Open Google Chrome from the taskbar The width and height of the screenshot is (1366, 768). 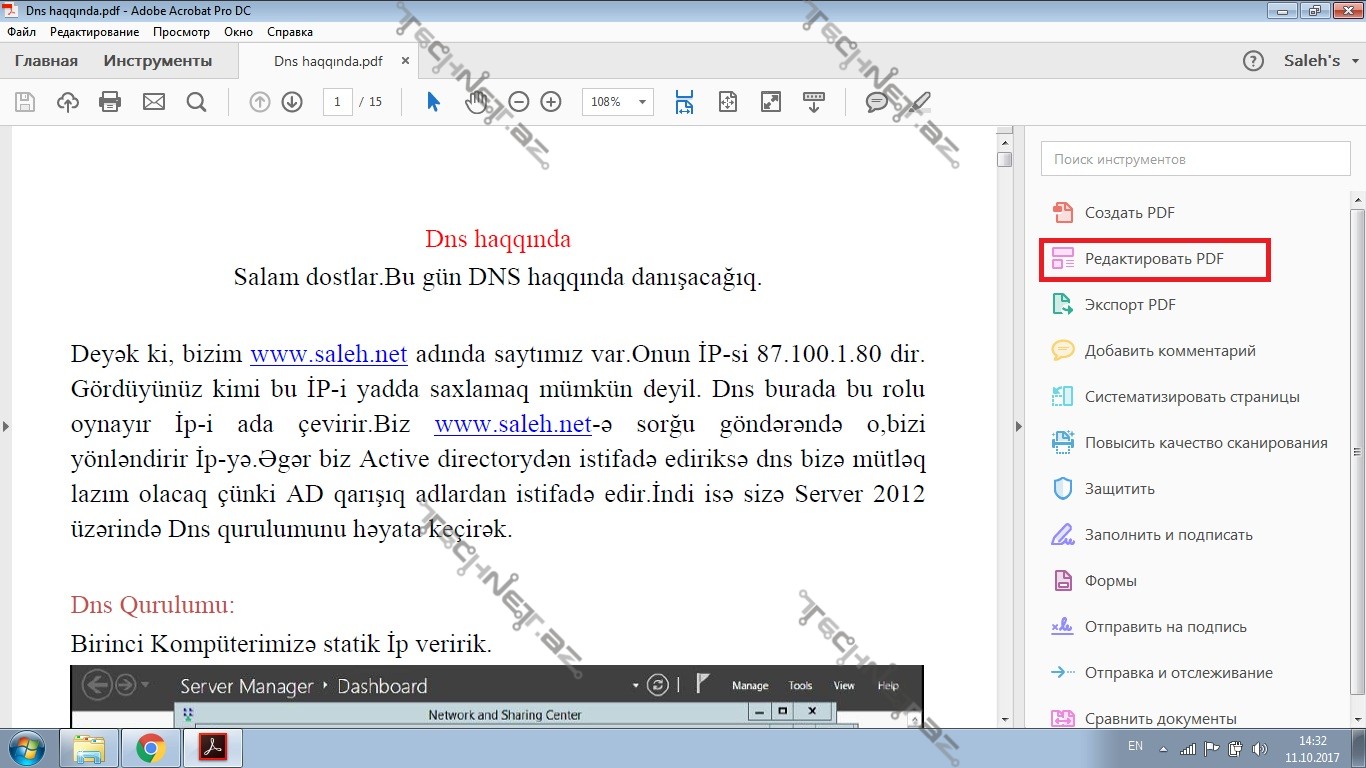click(151, 748)
